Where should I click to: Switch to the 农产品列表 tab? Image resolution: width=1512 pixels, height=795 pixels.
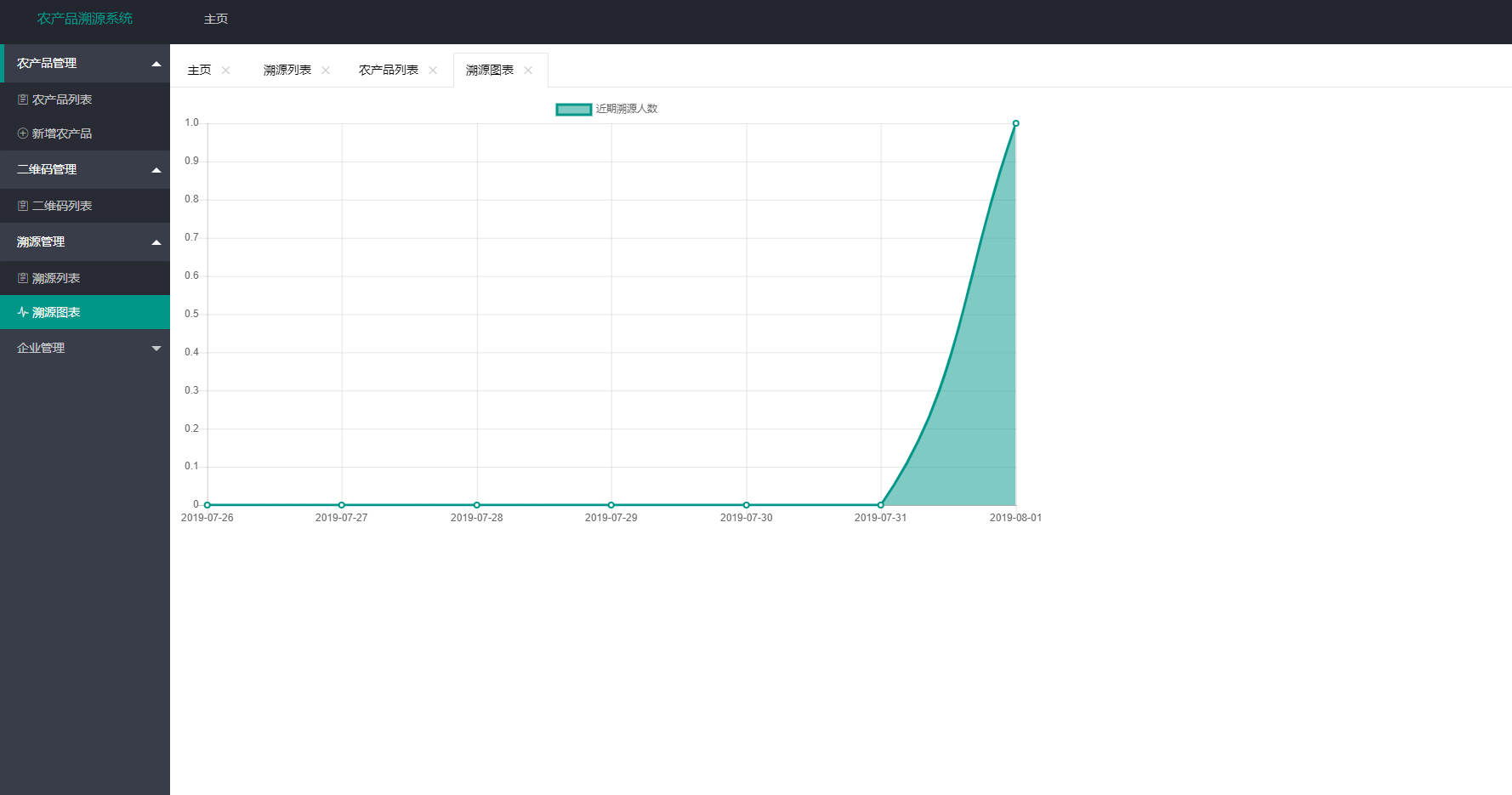pyautogui.click(x=389, y=71)
